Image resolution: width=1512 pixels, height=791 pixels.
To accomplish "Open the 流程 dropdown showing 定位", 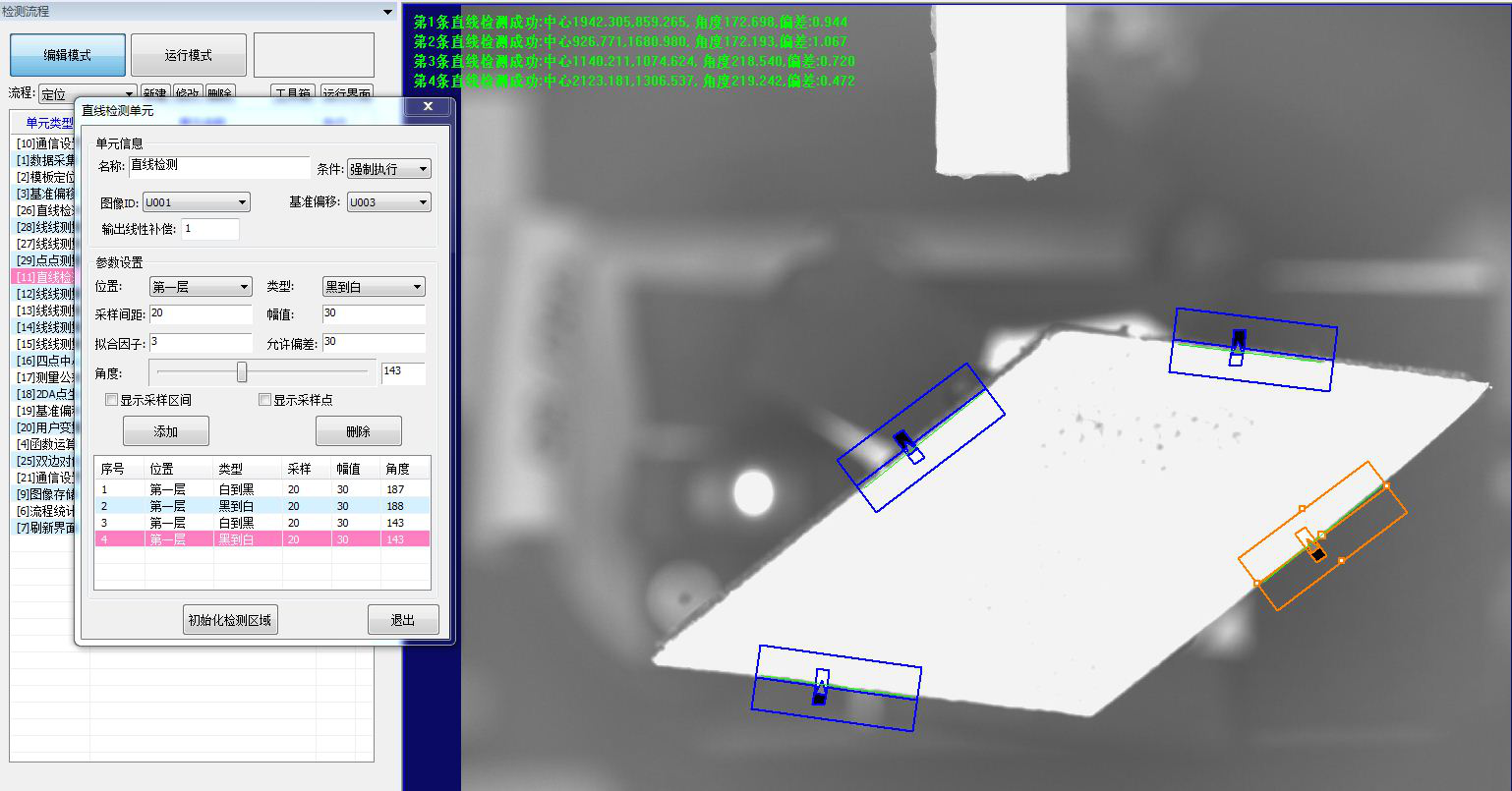I will (87, 94).
